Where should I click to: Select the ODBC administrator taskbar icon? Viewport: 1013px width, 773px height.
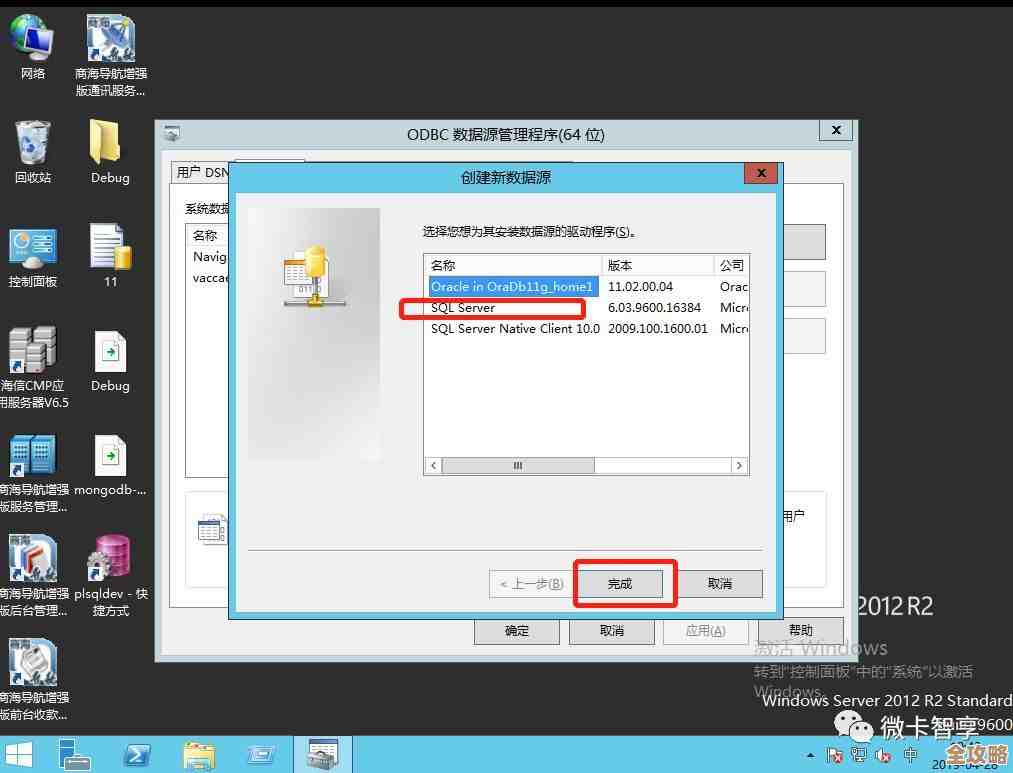click(323, 753)
